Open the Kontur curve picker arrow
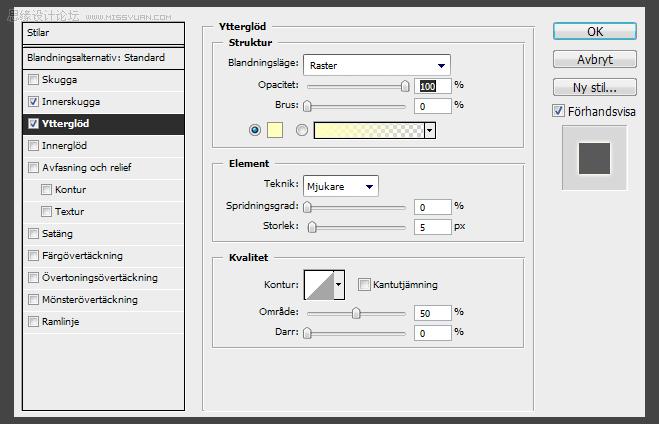The width and height of the screenshot is (659, 424). [x=339, y=284]
